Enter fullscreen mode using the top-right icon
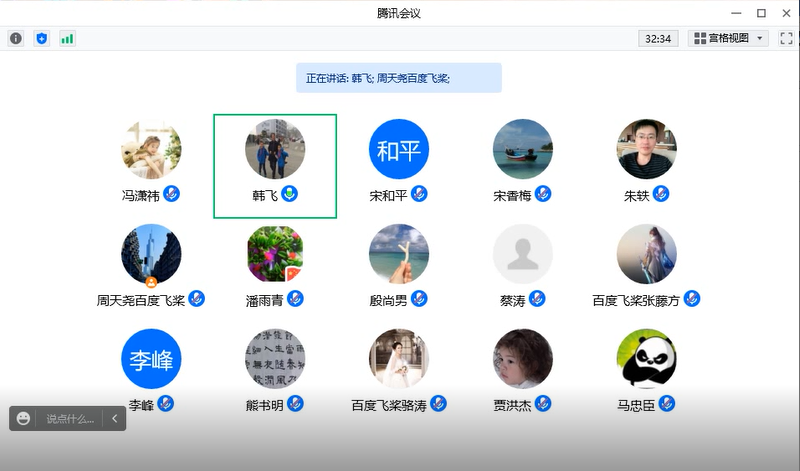800x471 pixels. (786, 38)
